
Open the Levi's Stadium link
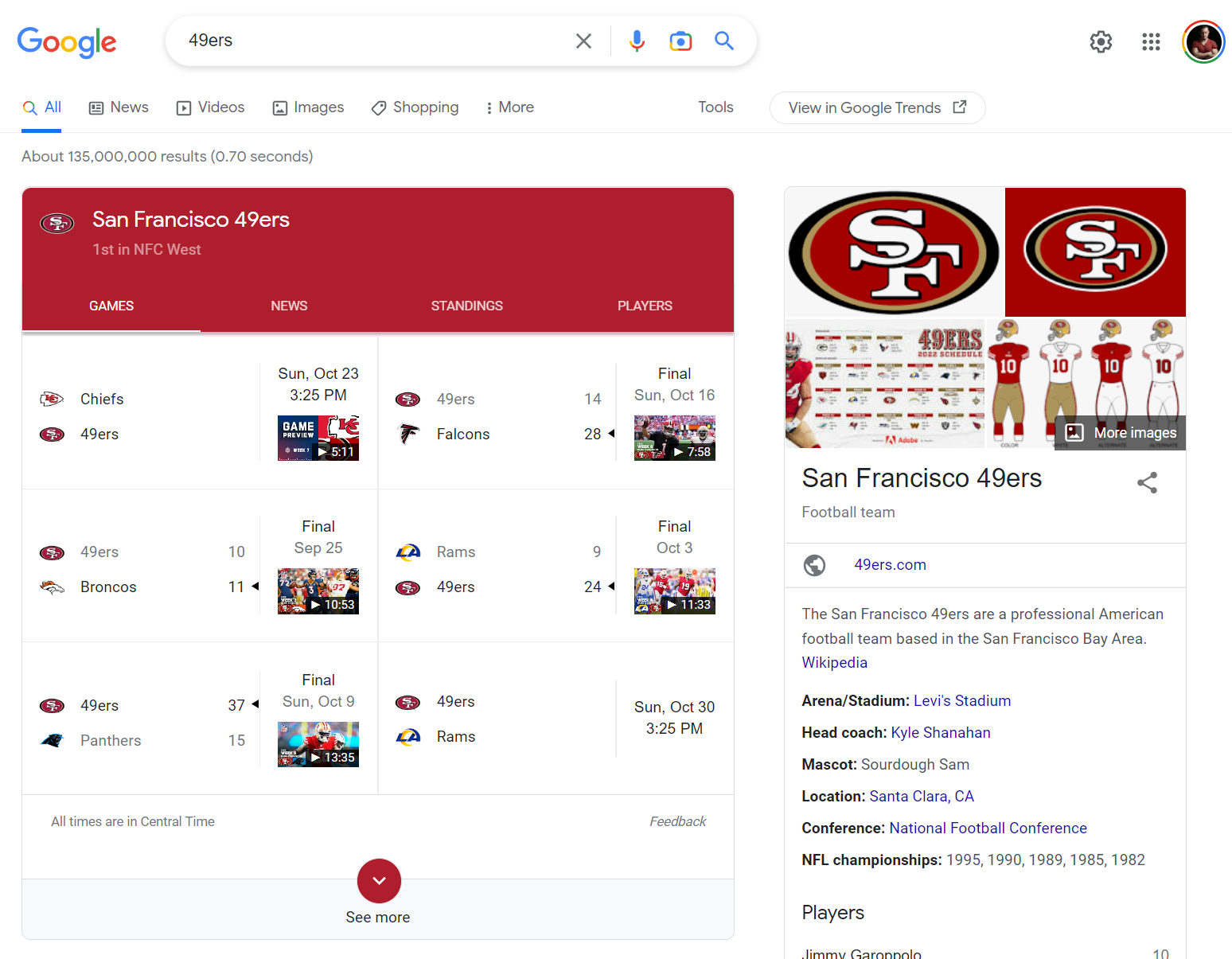[x=962, y=700]
